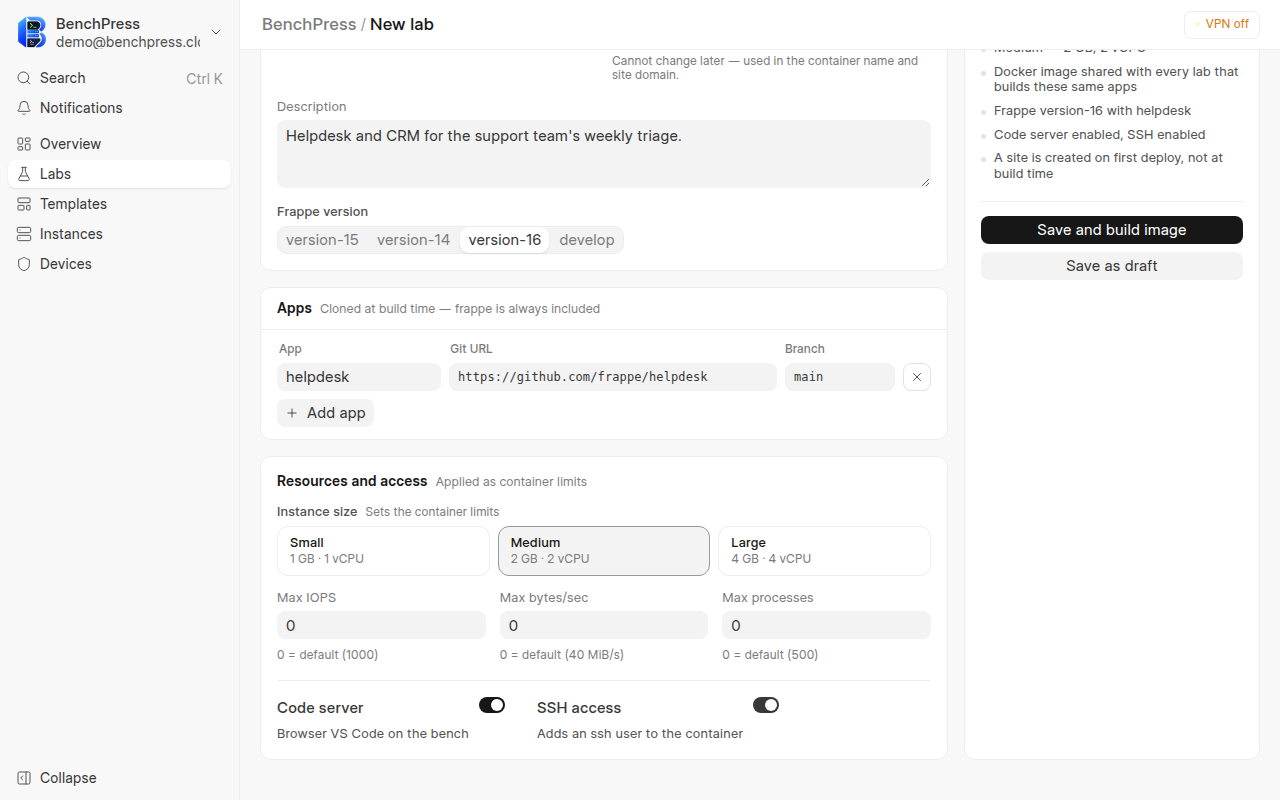Viewport: 1280px width, 800px height.
Task: Click the Branch field main
Action: click(x=840, y=377)
